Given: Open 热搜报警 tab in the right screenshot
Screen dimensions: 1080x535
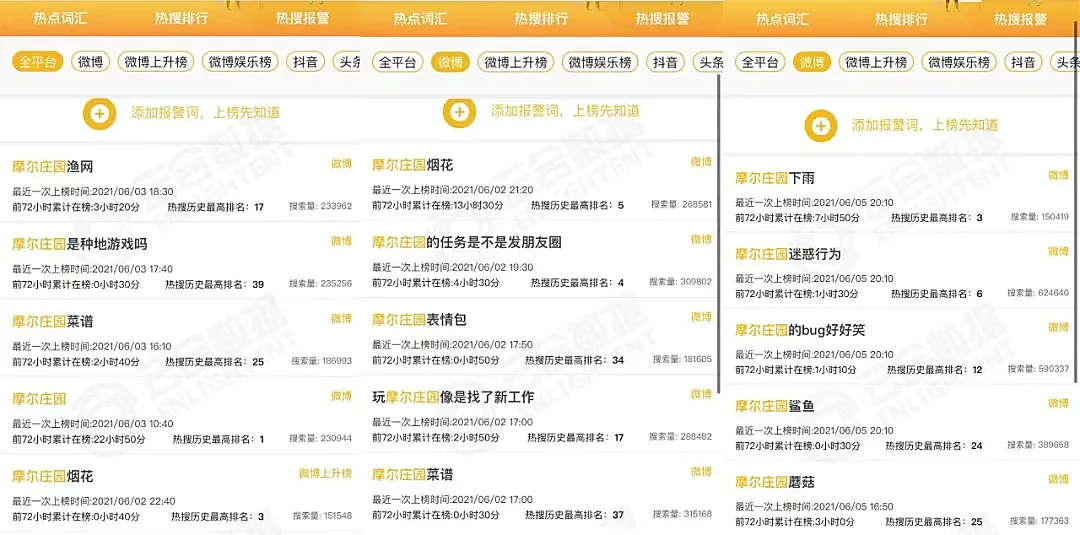Looking at the screenshot, I should point(1020,19).
